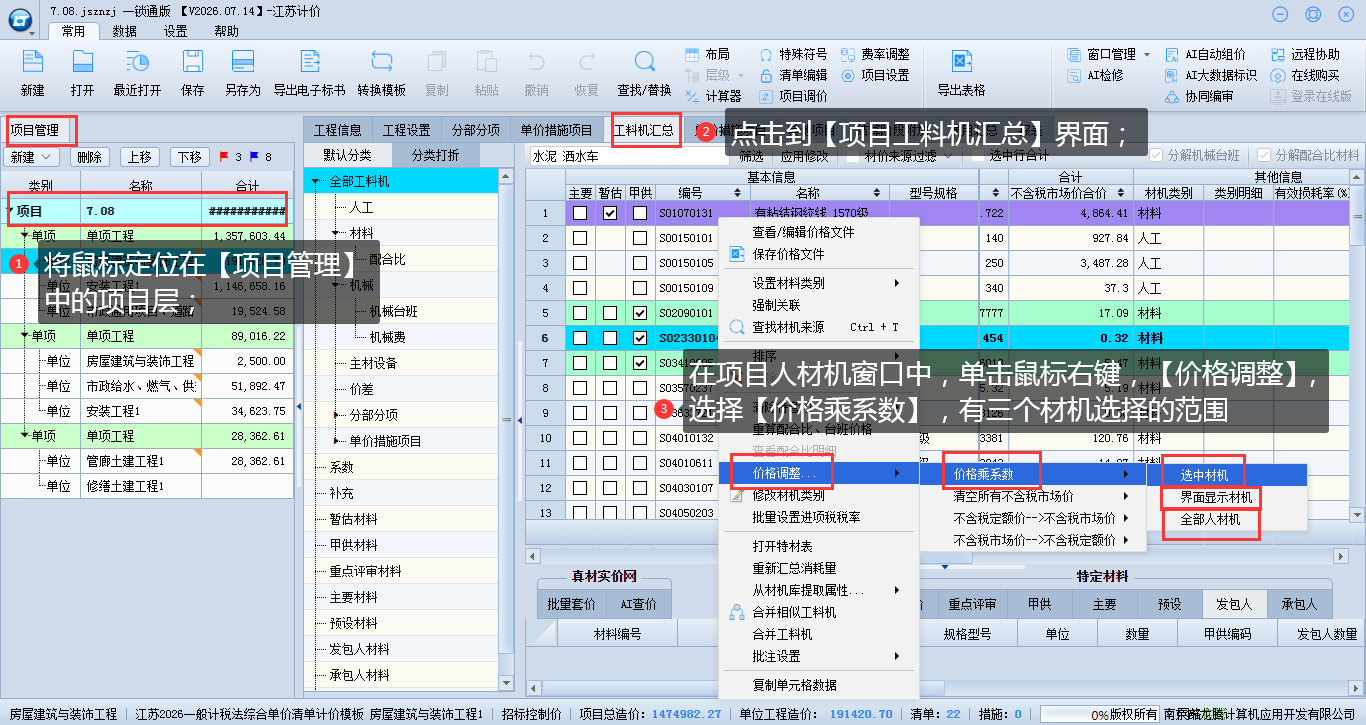This screenshot has width=1366, height=725.
Task: Collapse the 项目 root row
Action: coord(10,211)
